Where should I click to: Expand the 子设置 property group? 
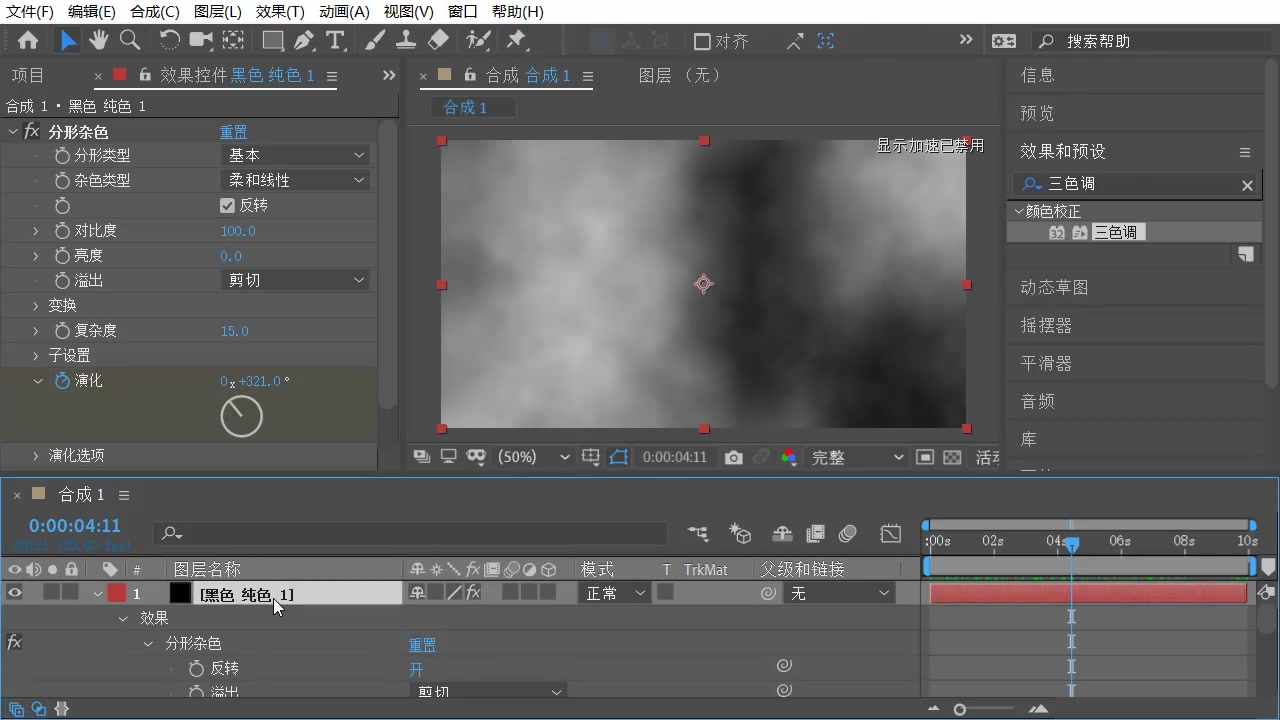(x=36, y=356)
